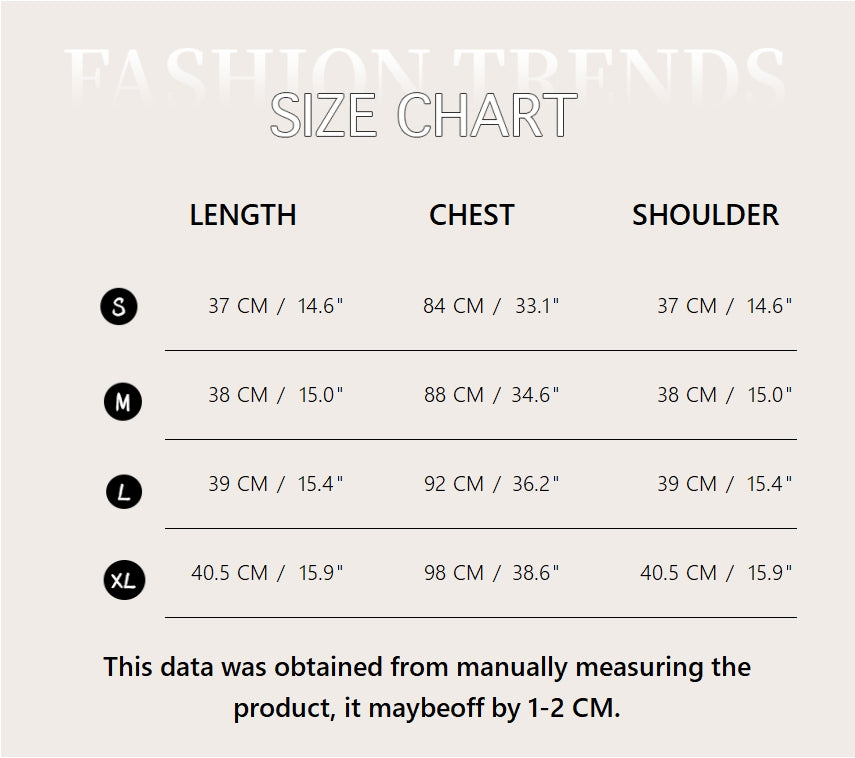The width and height of the screenshot is (855, 758).
Task: Click the manual measuring disclaimer text
Action: coord(427,687)
